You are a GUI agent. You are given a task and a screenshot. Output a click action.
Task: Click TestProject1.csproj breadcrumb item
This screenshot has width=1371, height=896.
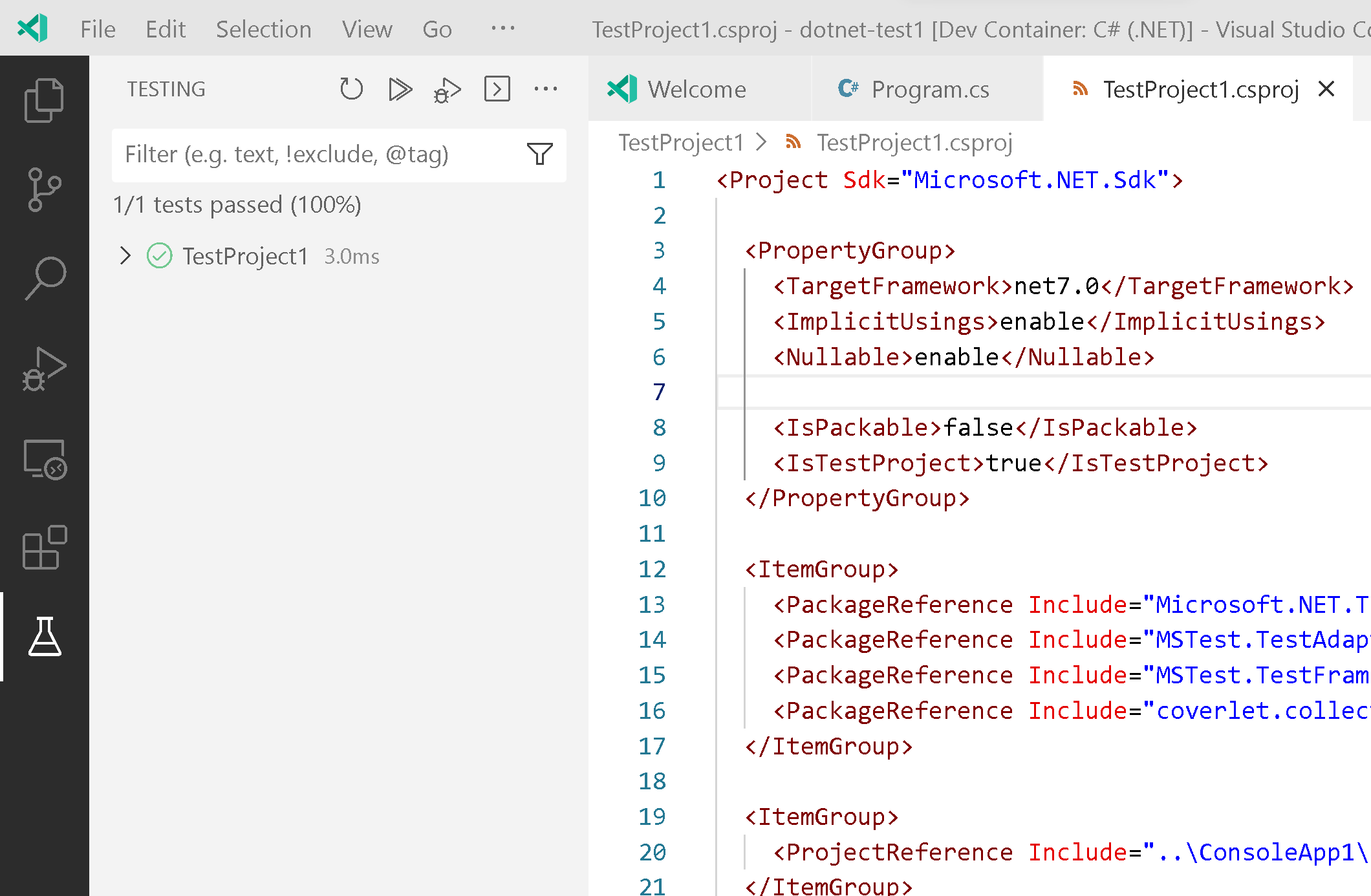(914, 142)
